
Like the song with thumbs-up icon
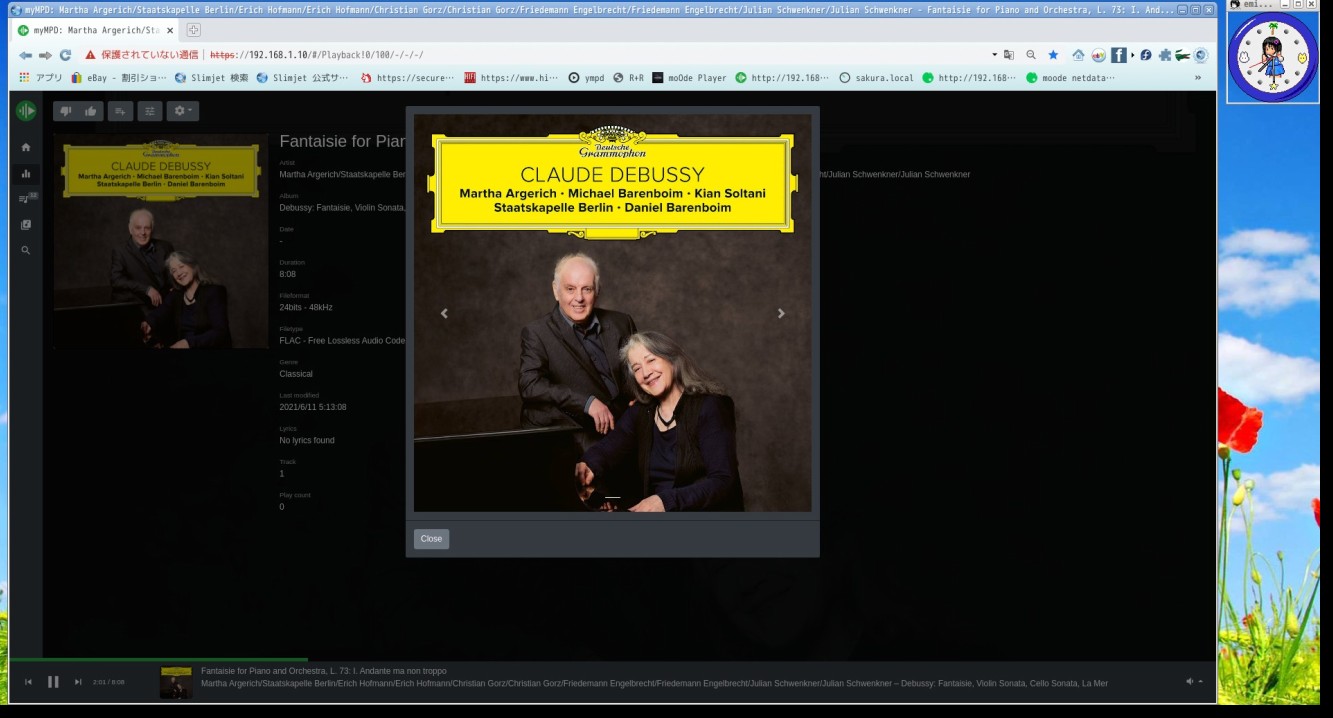(90, 110)
